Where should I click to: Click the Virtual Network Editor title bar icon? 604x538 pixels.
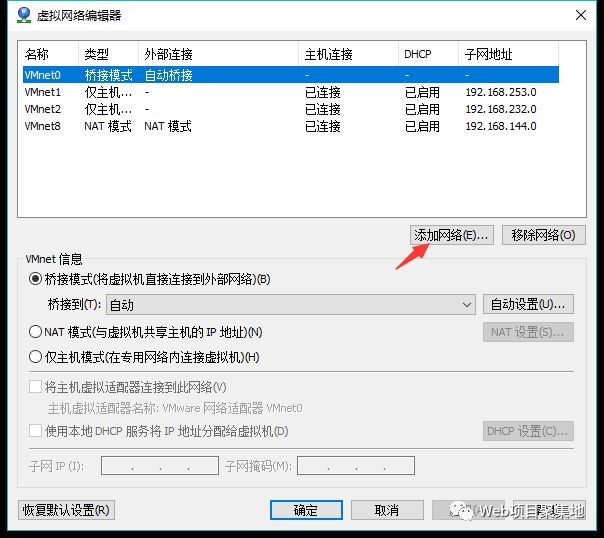click(x=24, y=15)
